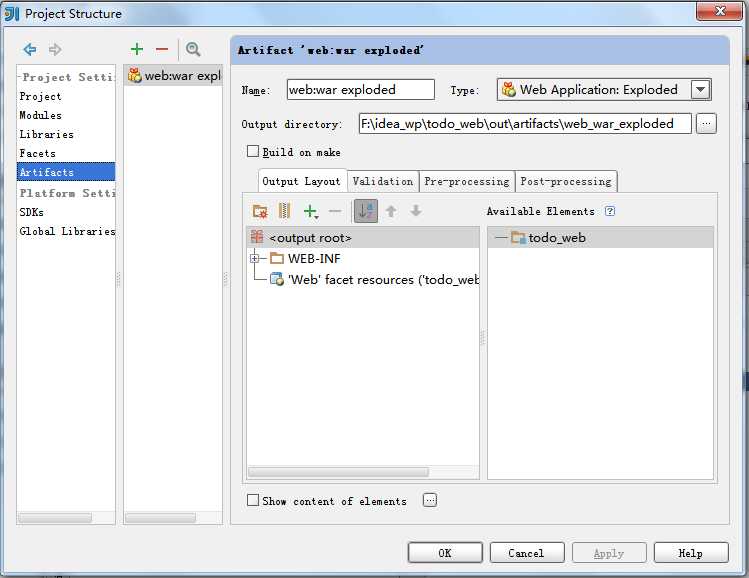Click the Cancel button
This screenshot has width=749, height=578.
527,553
